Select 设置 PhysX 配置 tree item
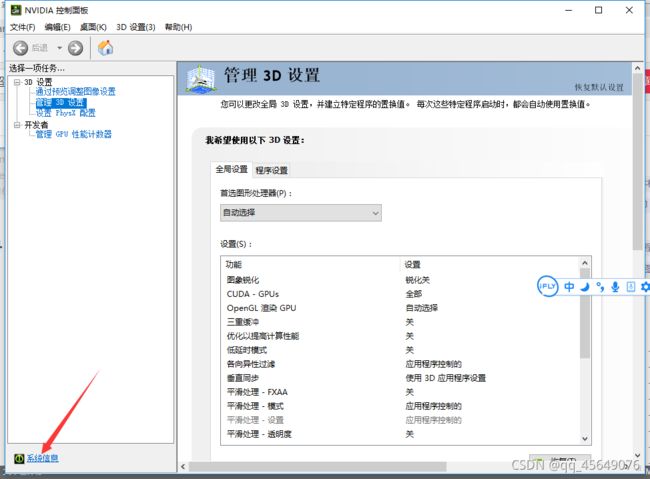650x479 pixels. coord(65,113)
